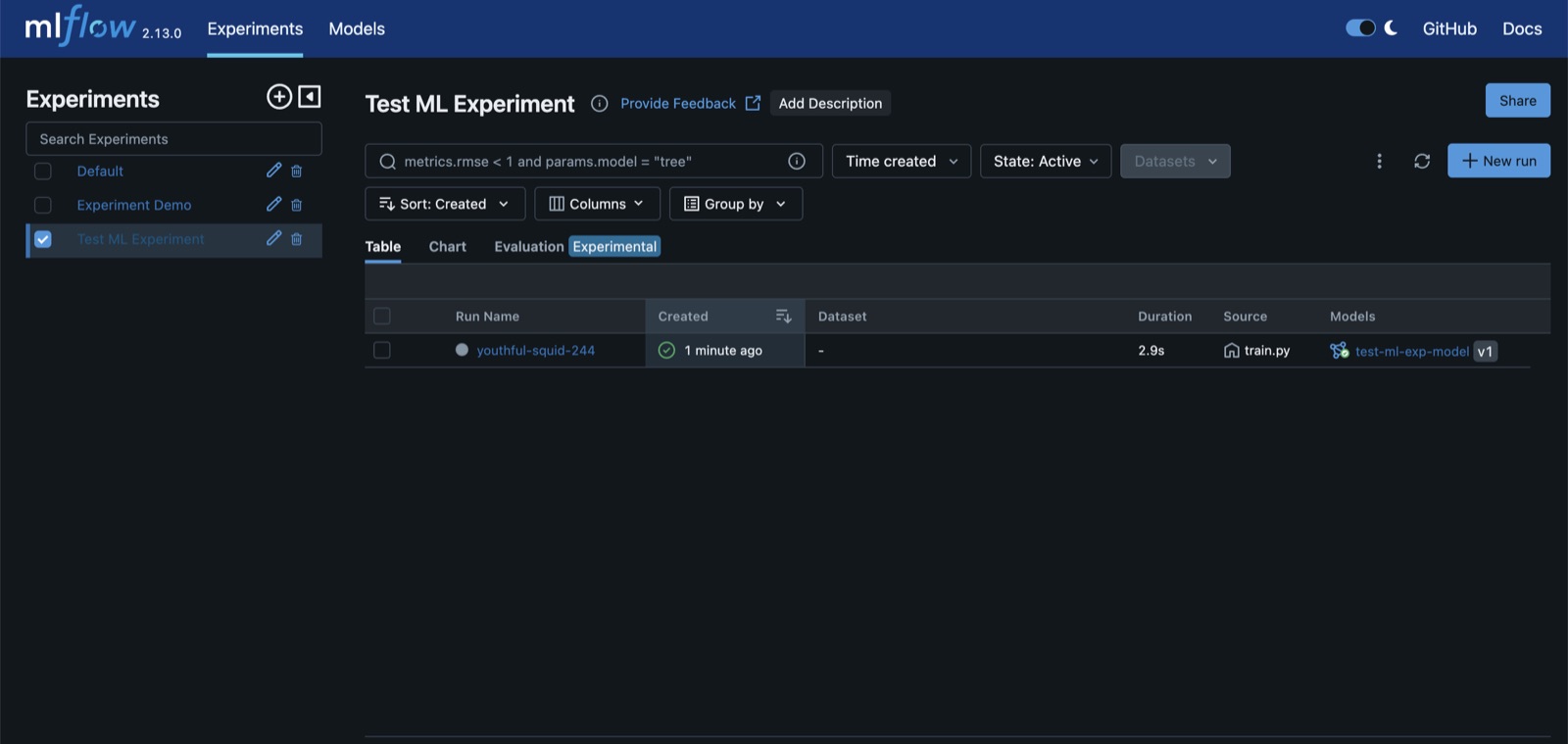Check the Default experiment checkbox
Screen dimensions: 1568x744
(43, 172)
